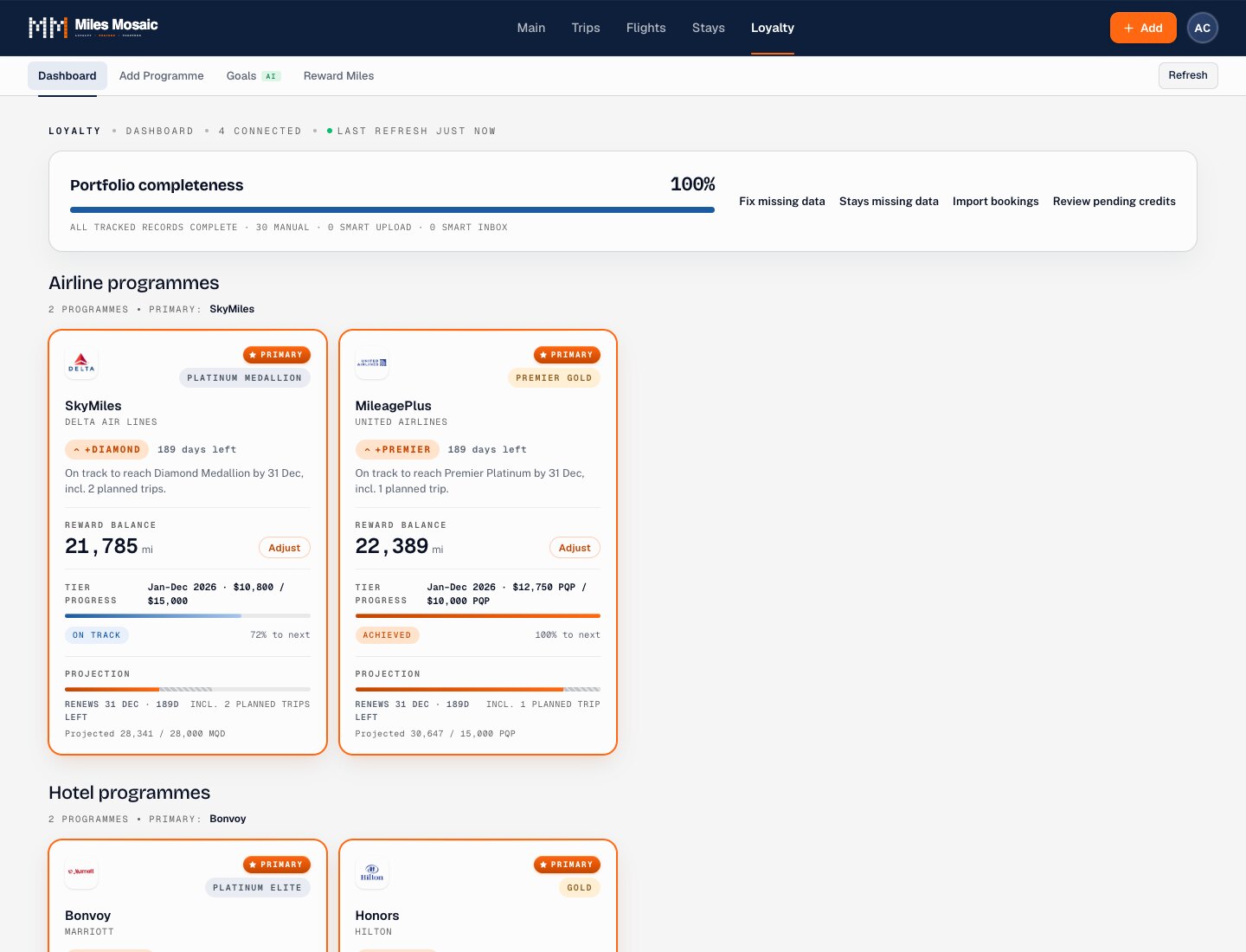Open the Trips navigation item
Image resolution: width=1246 pixels, height=952 pixels.
[x=586, y=28]
